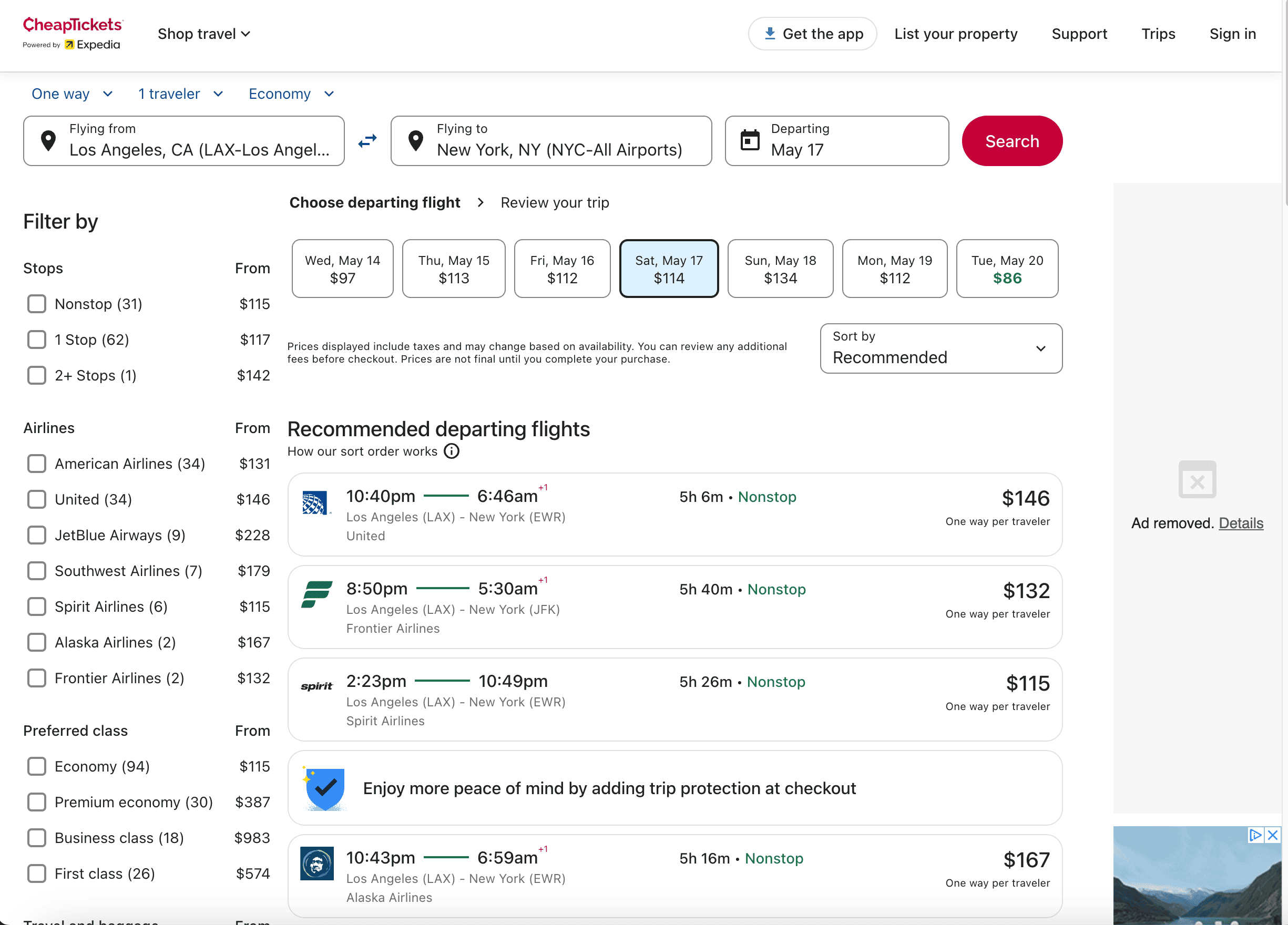The width and height of the screenshot is (1288, 925).
Task: Select the Wed, May 14 date tab
Action: [342, 269]
